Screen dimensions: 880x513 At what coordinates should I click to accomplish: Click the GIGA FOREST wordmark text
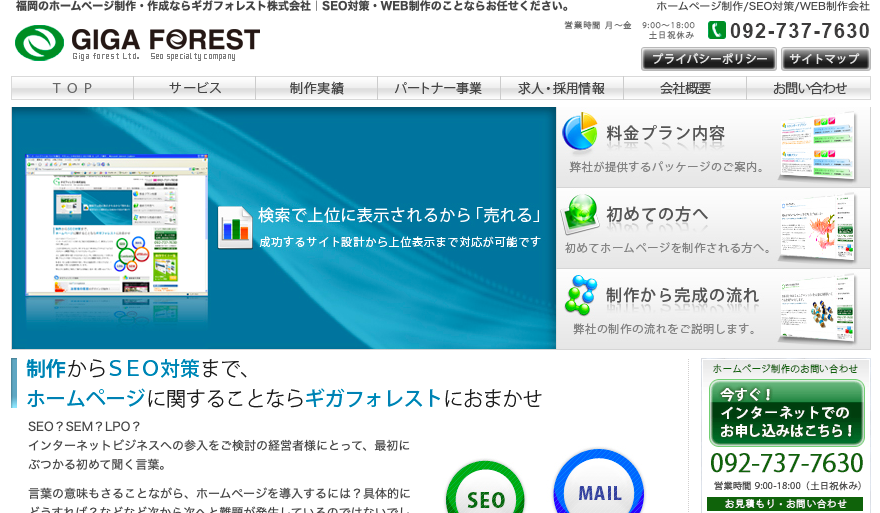coord(166,39)
